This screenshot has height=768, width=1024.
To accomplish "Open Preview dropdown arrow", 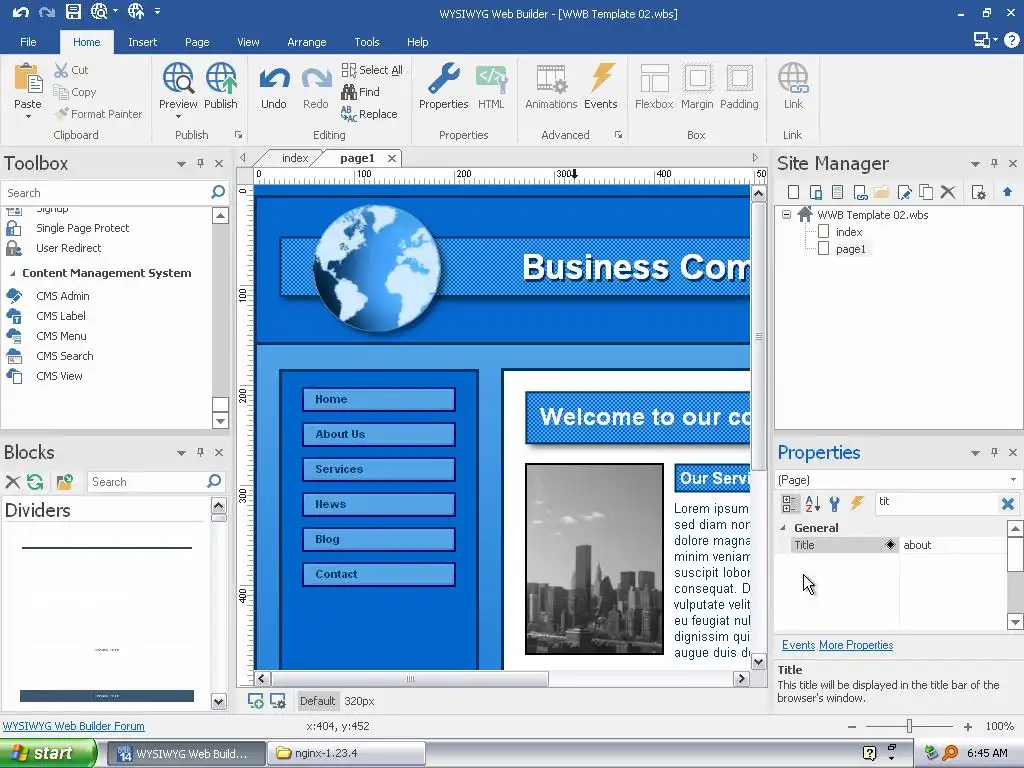I will tap(178, 116).
